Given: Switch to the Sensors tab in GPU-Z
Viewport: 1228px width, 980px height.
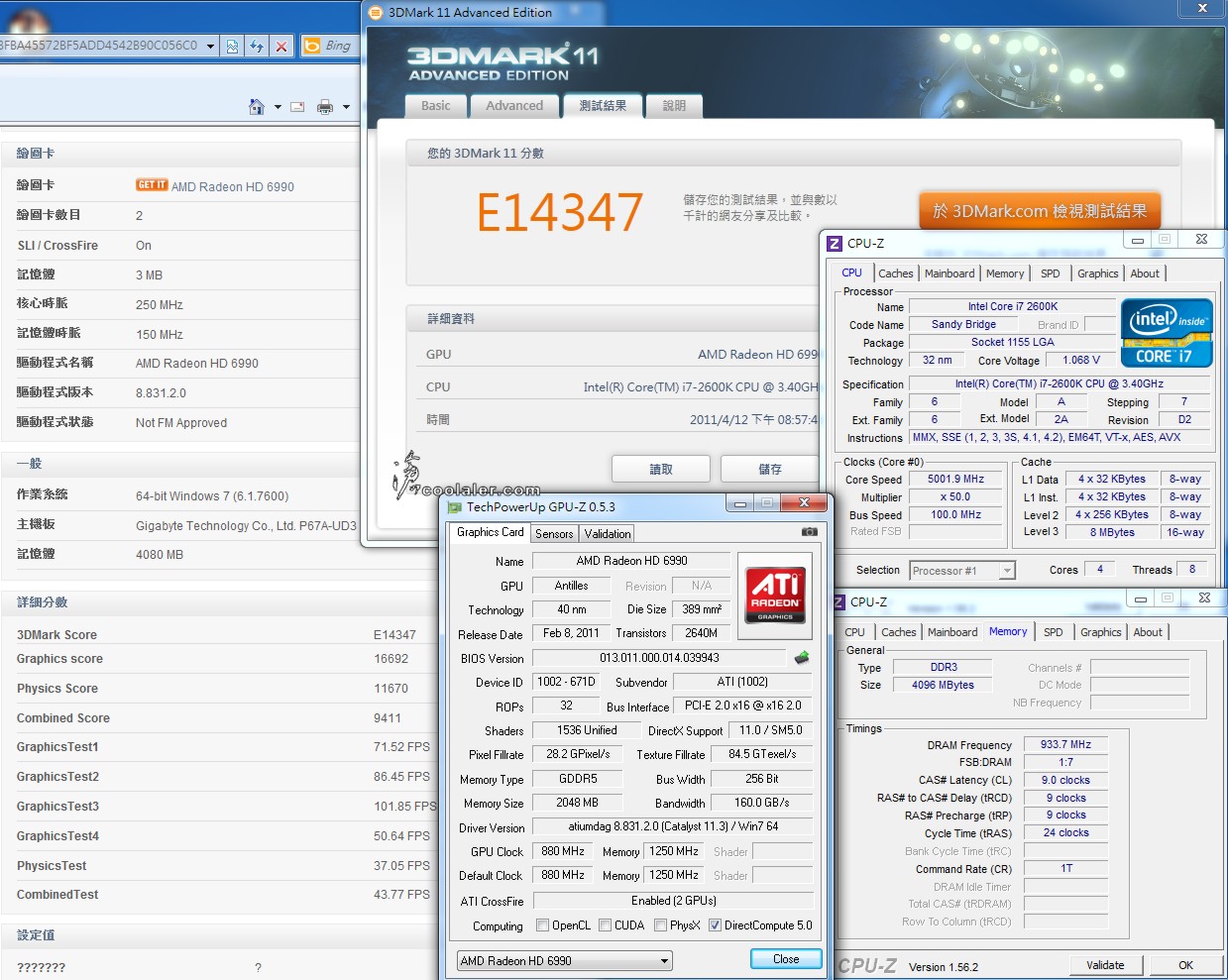Looking at the screenshot, I should pyautogui.click(x=554, y=533).
